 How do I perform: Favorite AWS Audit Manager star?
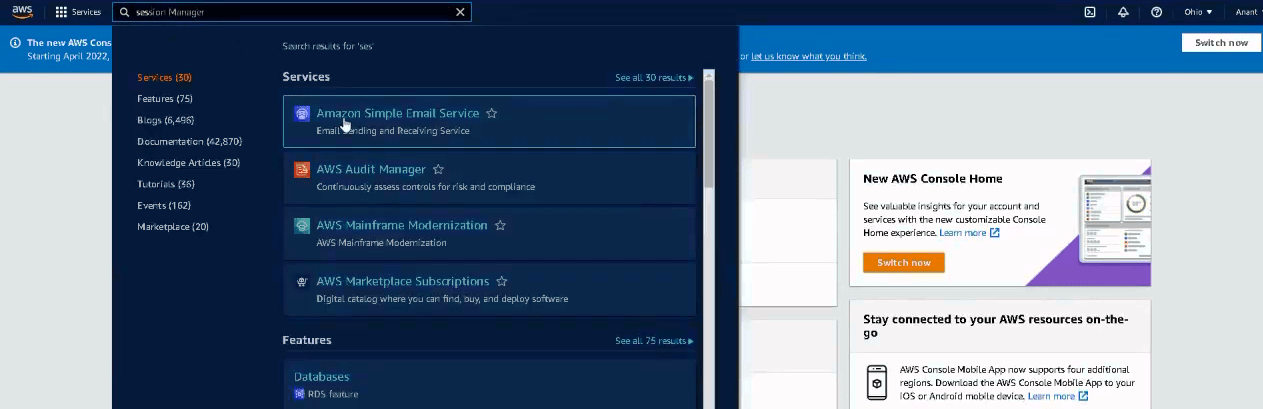click(x=438, y=170)
